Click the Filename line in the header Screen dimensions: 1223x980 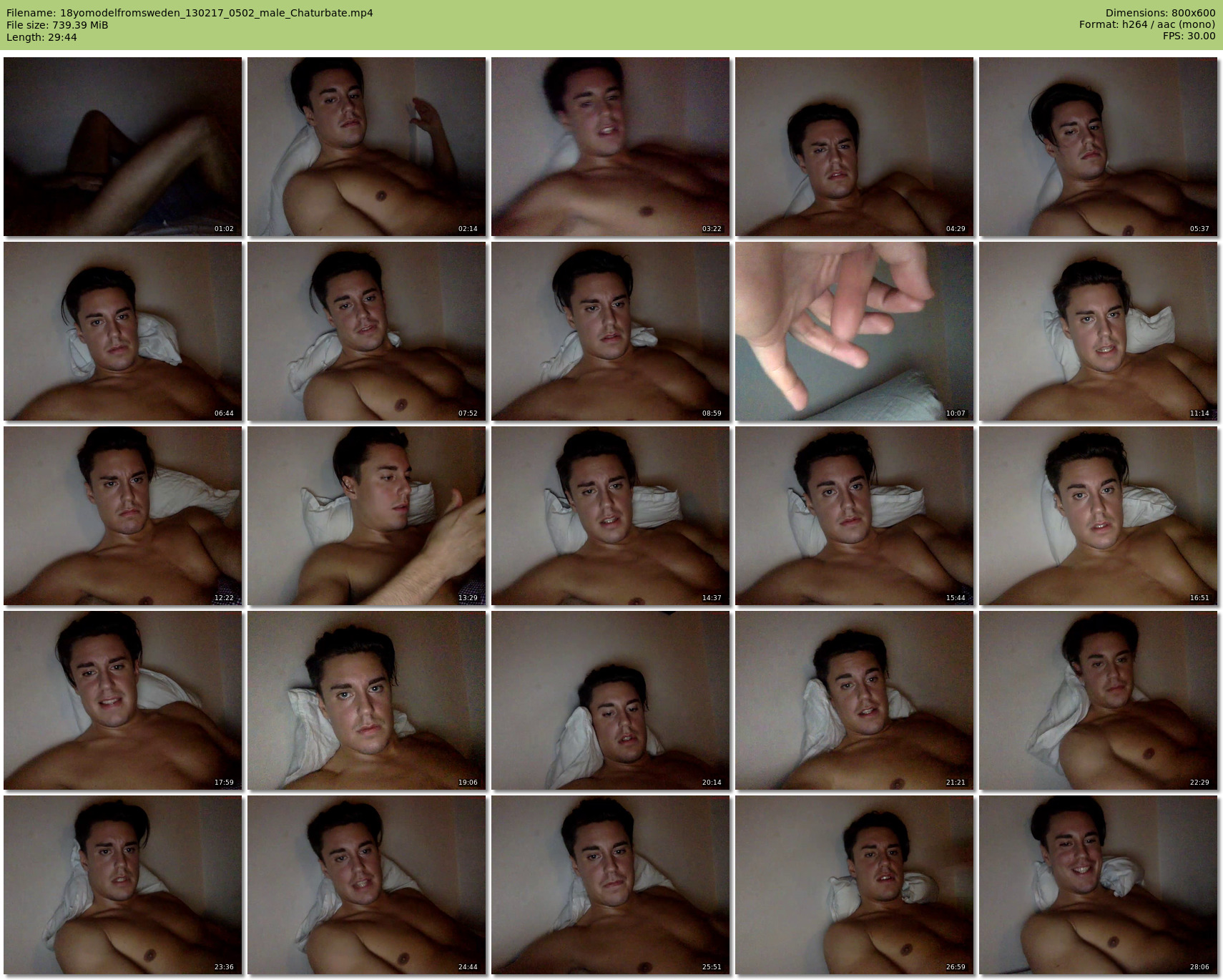pos(190,13)
